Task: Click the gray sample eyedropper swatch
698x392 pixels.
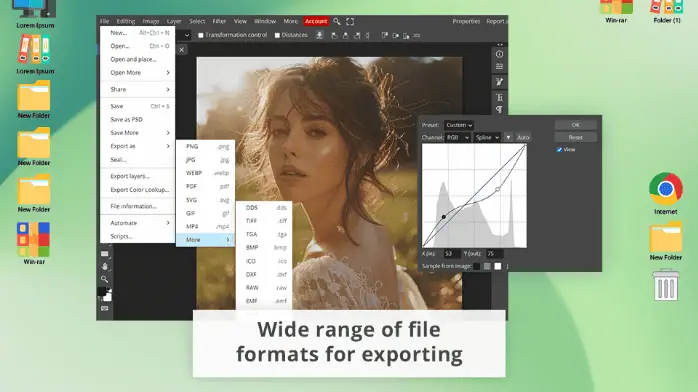Action: (487, 267)
